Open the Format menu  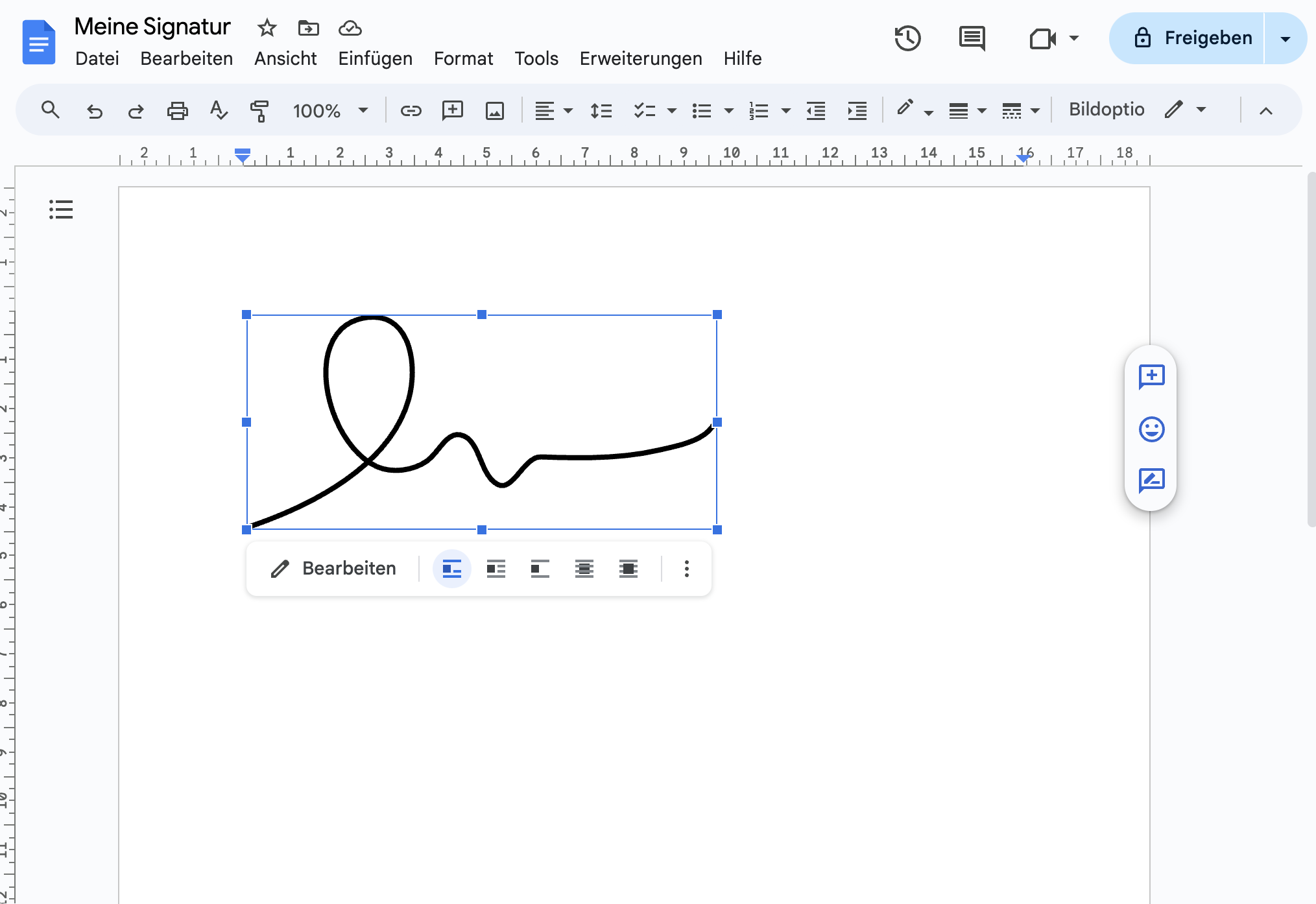[463, 58]
